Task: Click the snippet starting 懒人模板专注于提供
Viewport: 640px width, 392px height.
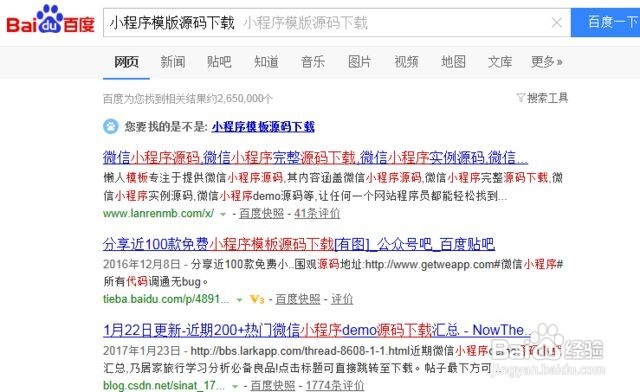Action: 333,187
